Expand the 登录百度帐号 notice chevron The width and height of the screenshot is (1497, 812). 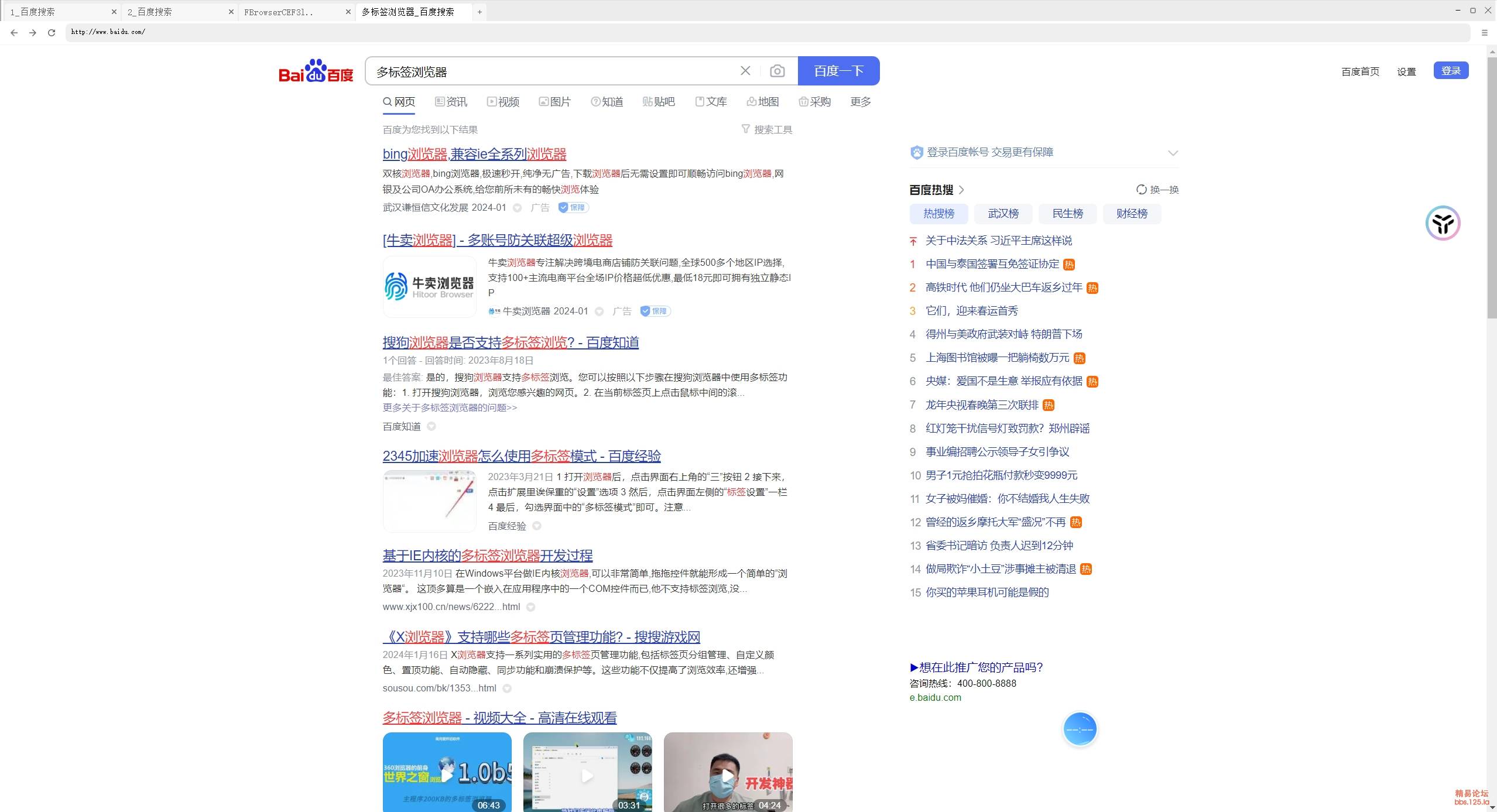click(1173, 153)
